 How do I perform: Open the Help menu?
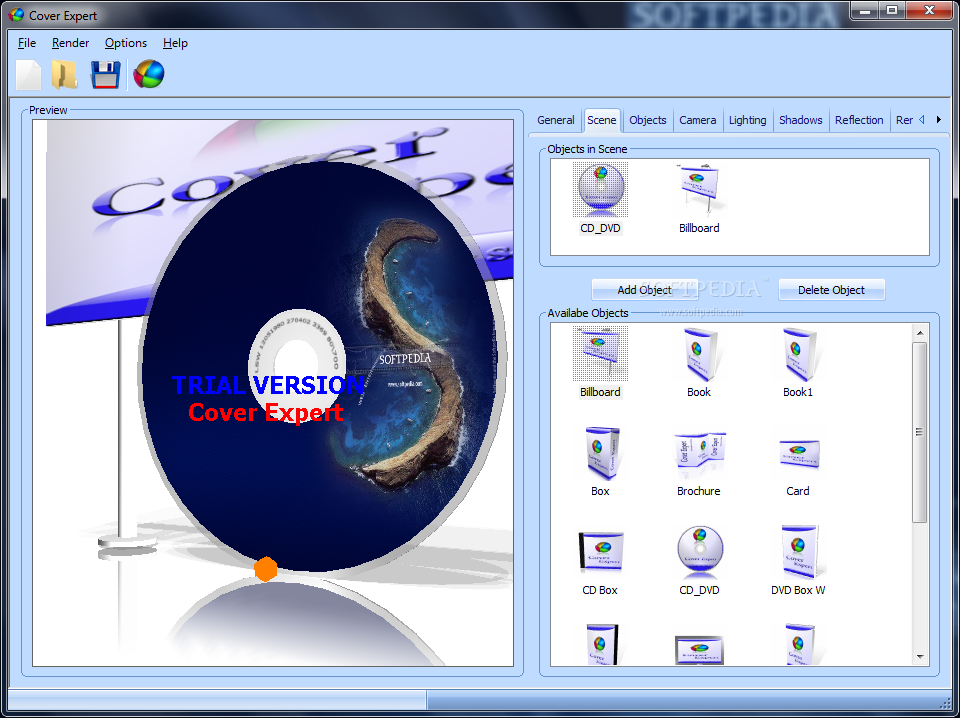[x=175, y=43]
